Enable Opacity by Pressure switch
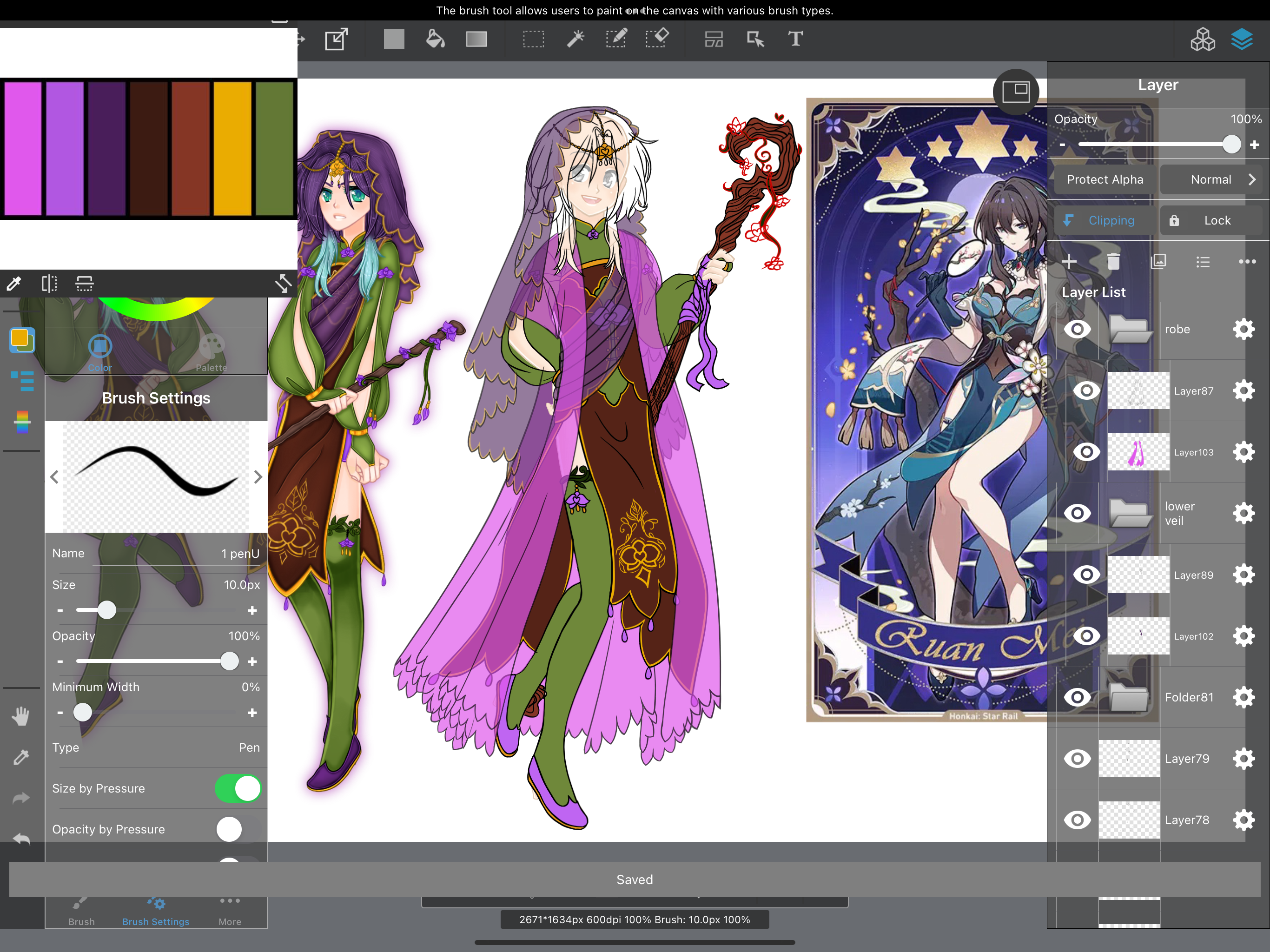The image size is (1270, 952). [x=238, y=829]
